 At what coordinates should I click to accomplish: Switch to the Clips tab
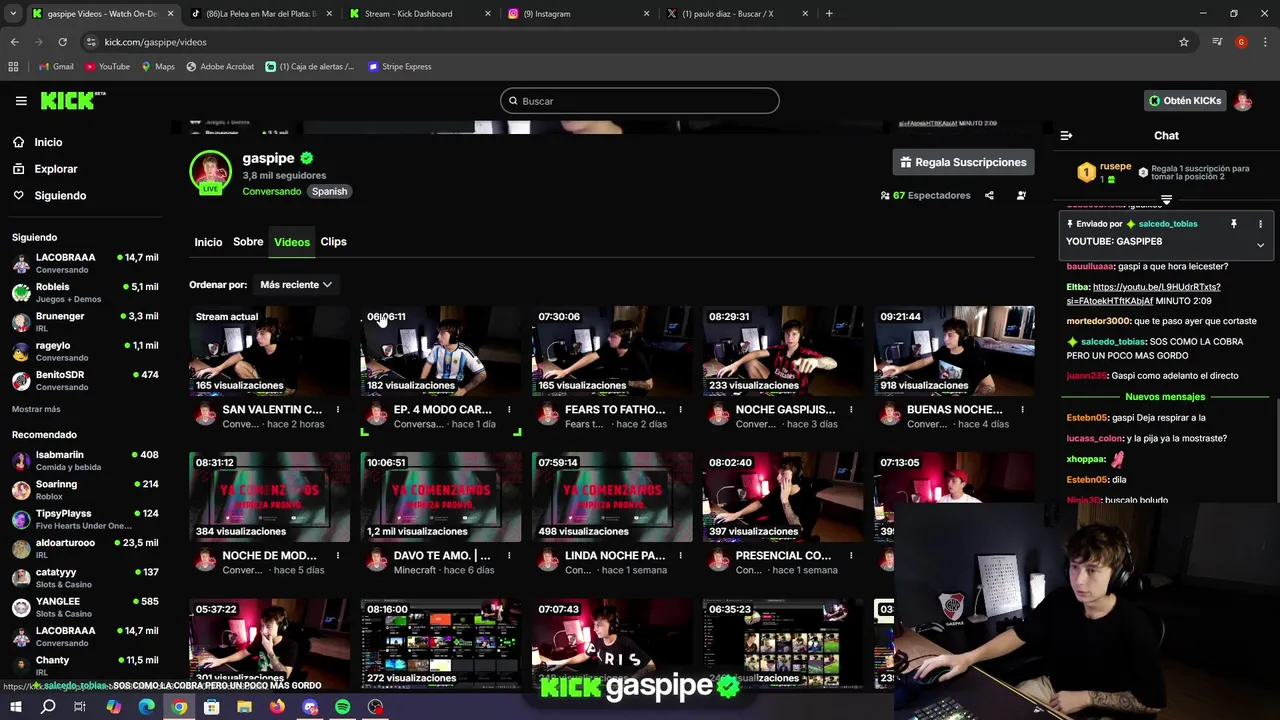coord(333,242)
